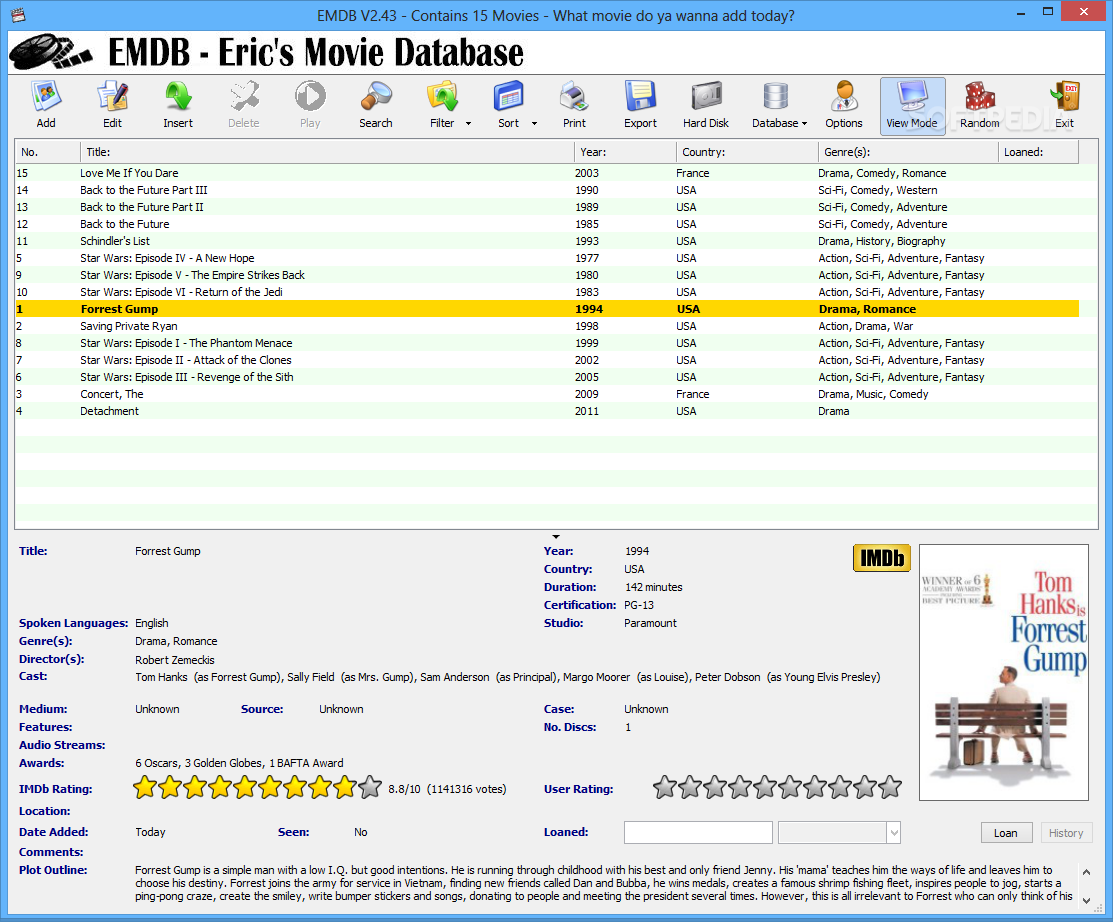Open the Options dialog
The width and height of the screenshot is (1113, 922).
[843, 105]
